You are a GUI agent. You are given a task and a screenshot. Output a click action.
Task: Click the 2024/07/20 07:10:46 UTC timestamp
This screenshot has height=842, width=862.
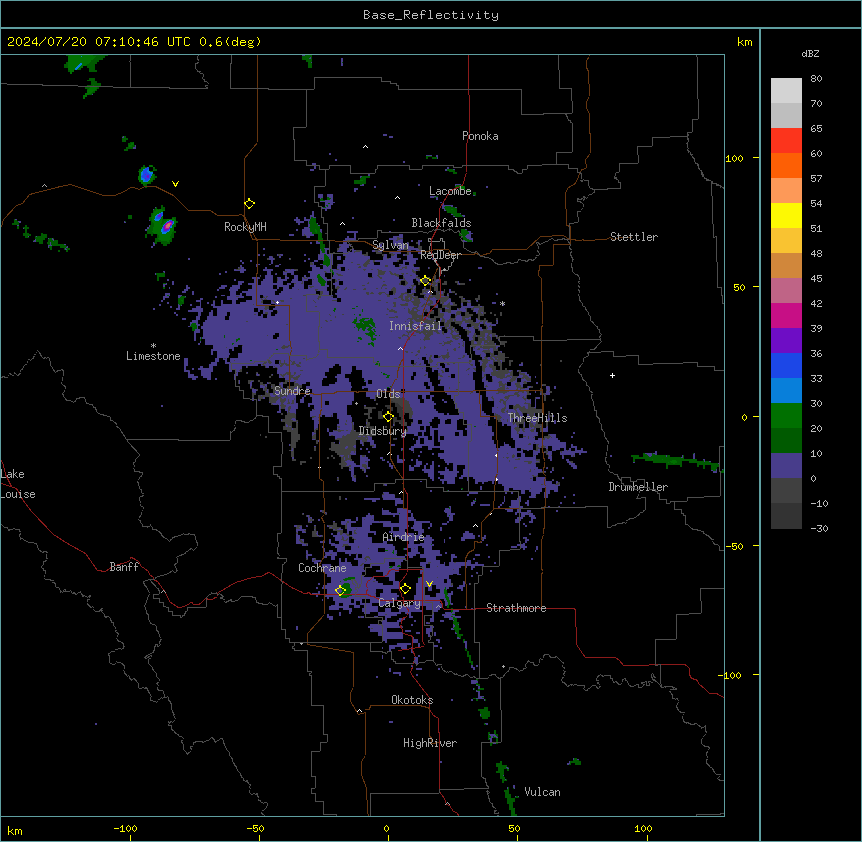click(99, 42)
